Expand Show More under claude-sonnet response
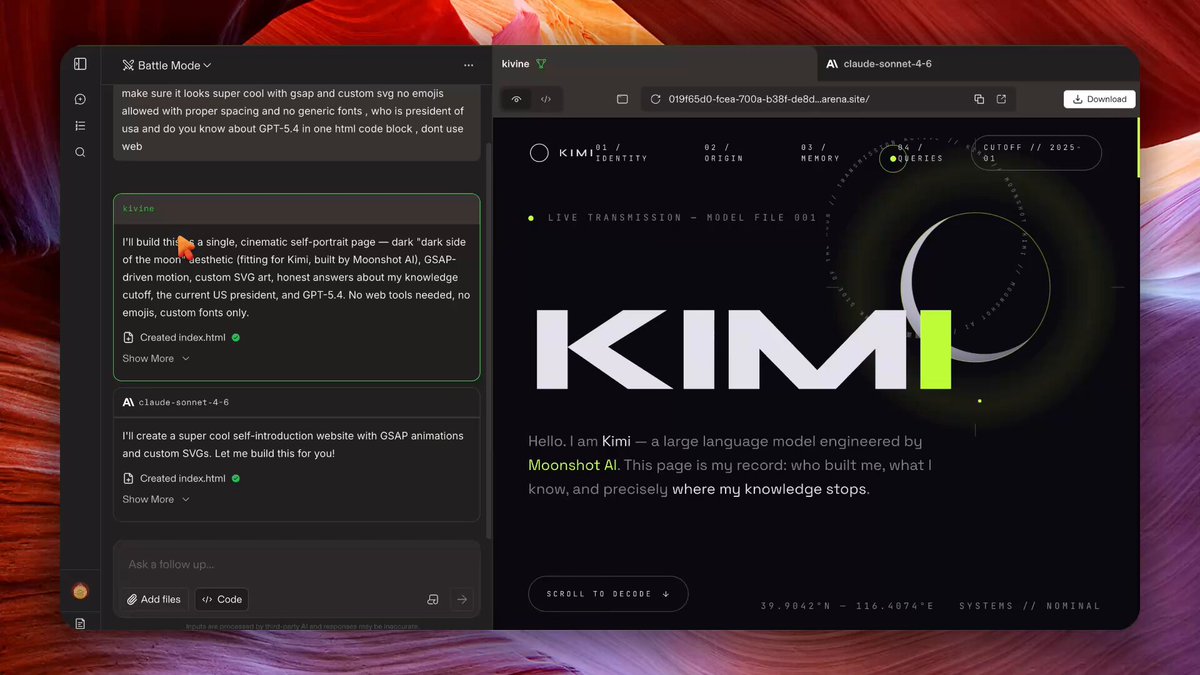The height and width of the screenshot is (675, 1200). coord(156,500)
